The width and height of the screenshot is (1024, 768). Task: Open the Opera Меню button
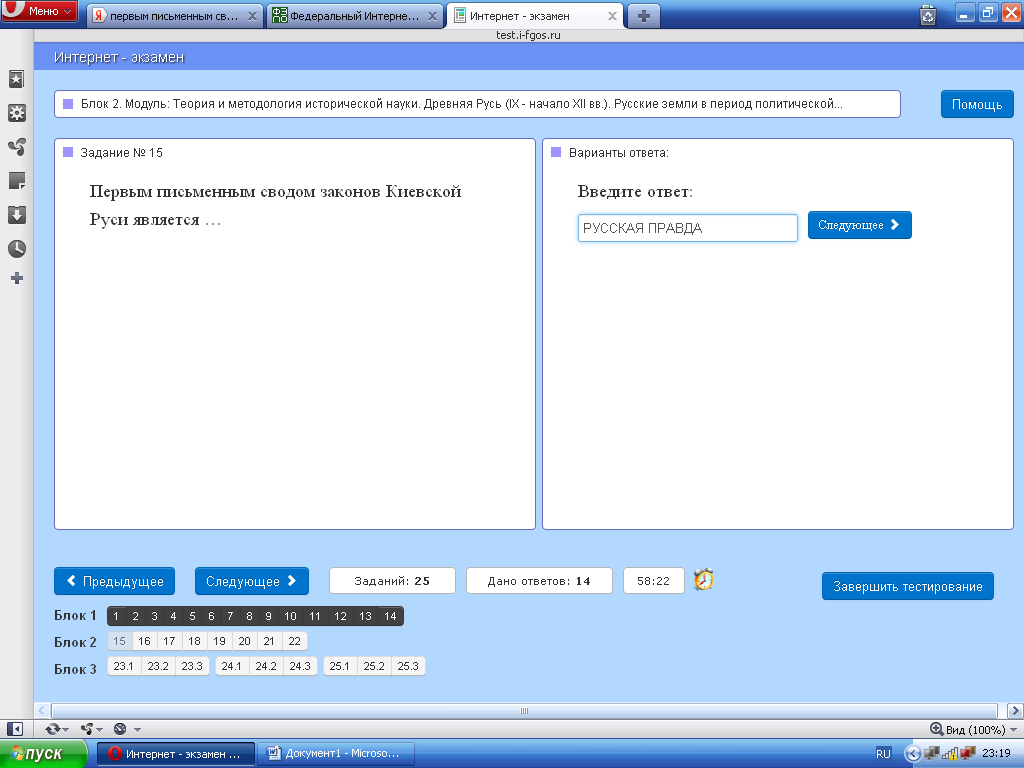tap(39, 11)
